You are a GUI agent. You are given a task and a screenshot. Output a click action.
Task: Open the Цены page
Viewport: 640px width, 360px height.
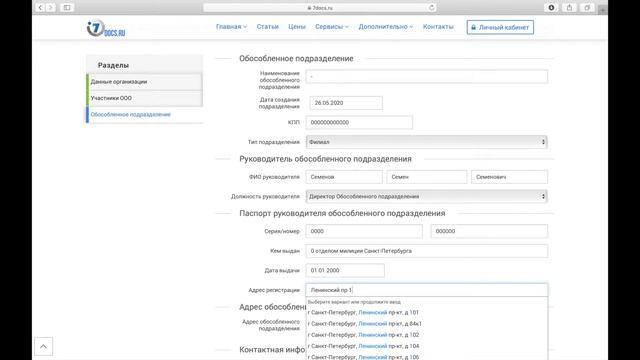(297, 27)
